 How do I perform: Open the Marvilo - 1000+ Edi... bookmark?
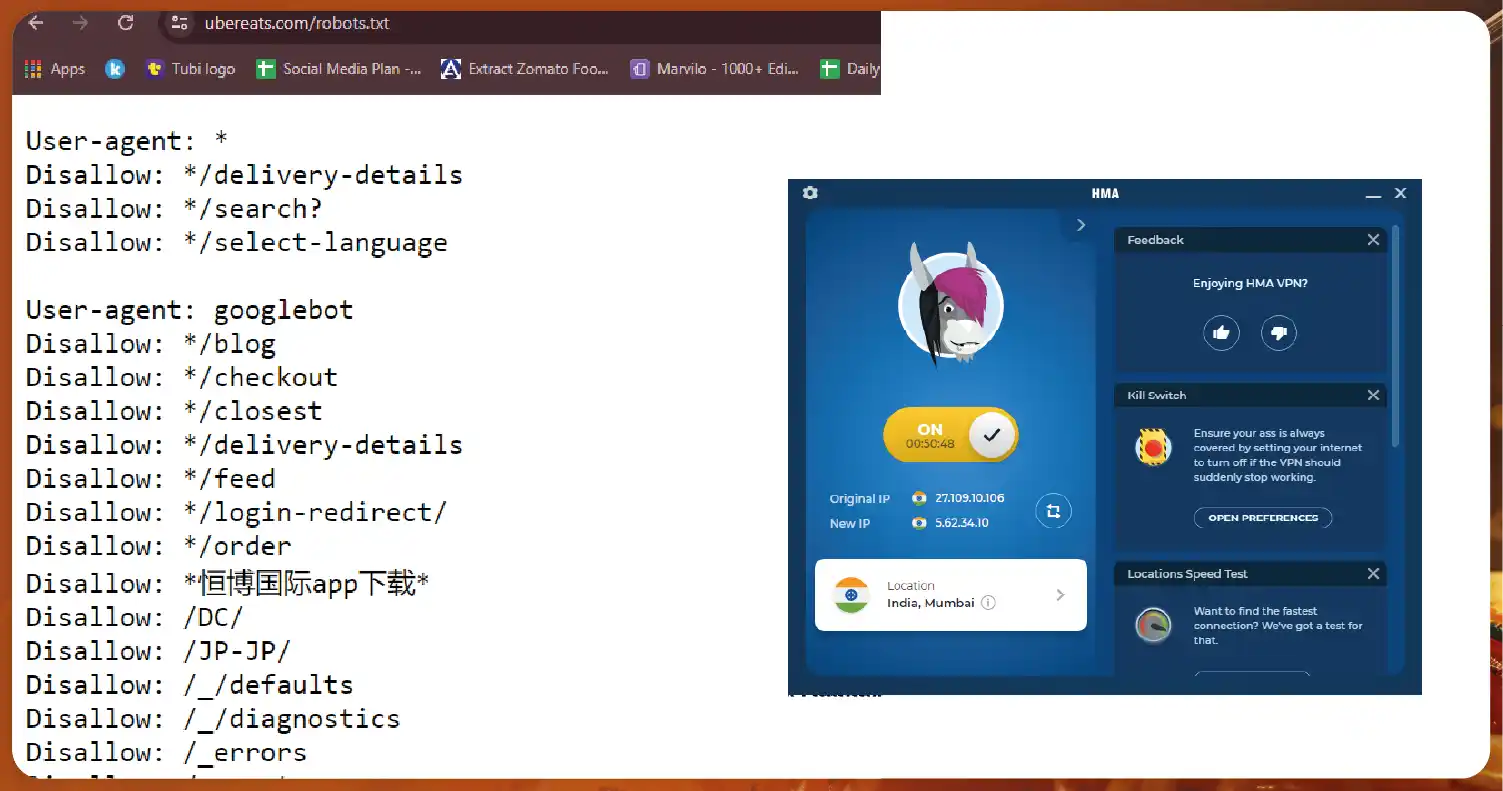715,69
